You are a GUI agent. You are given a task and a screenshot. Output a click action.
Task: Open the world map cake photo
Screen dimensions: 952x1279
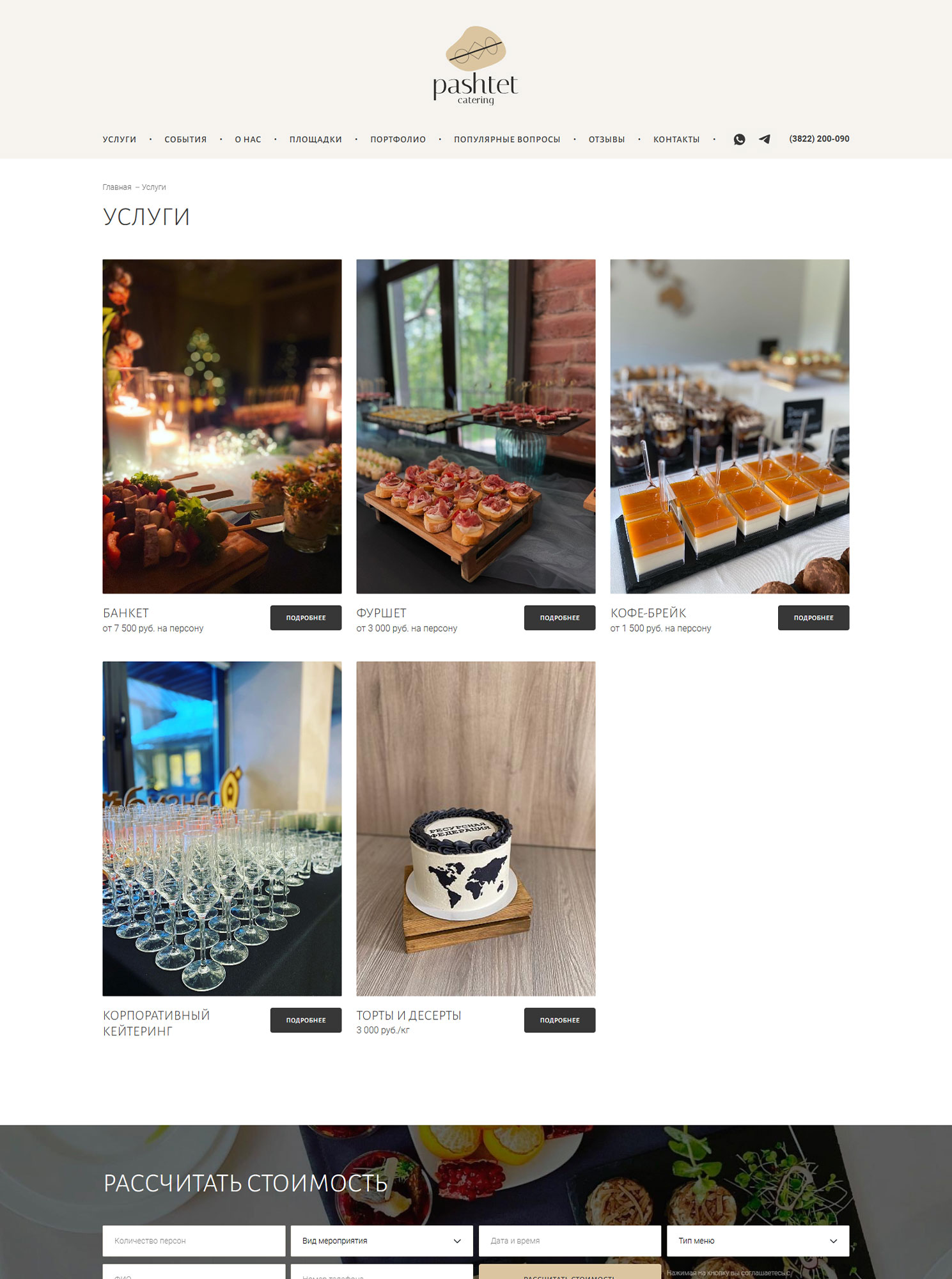(476, 829)
